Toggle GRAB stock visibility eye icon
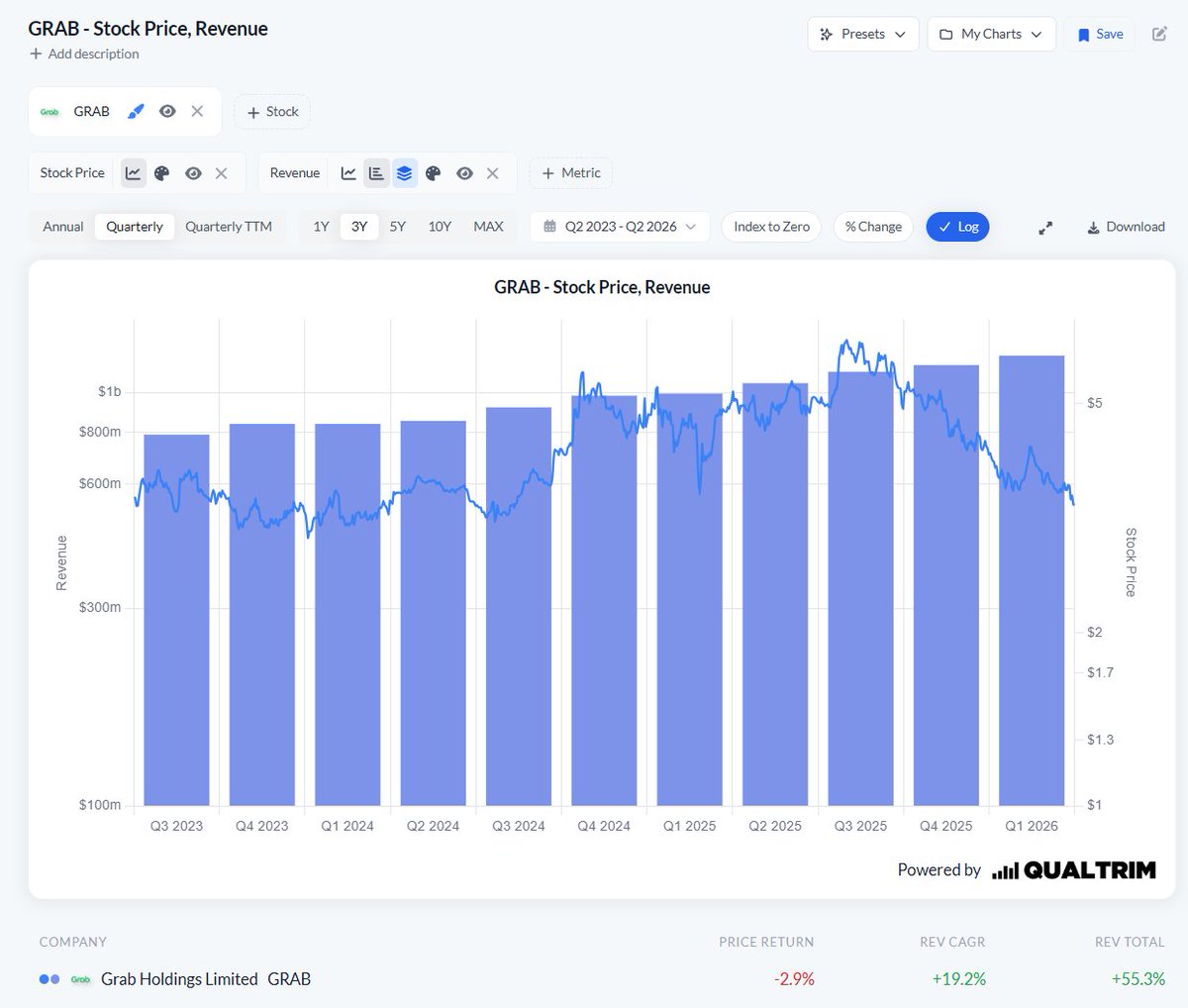Image resolution: width=1188 pixels, height=1008 pixels. [167, 111]
